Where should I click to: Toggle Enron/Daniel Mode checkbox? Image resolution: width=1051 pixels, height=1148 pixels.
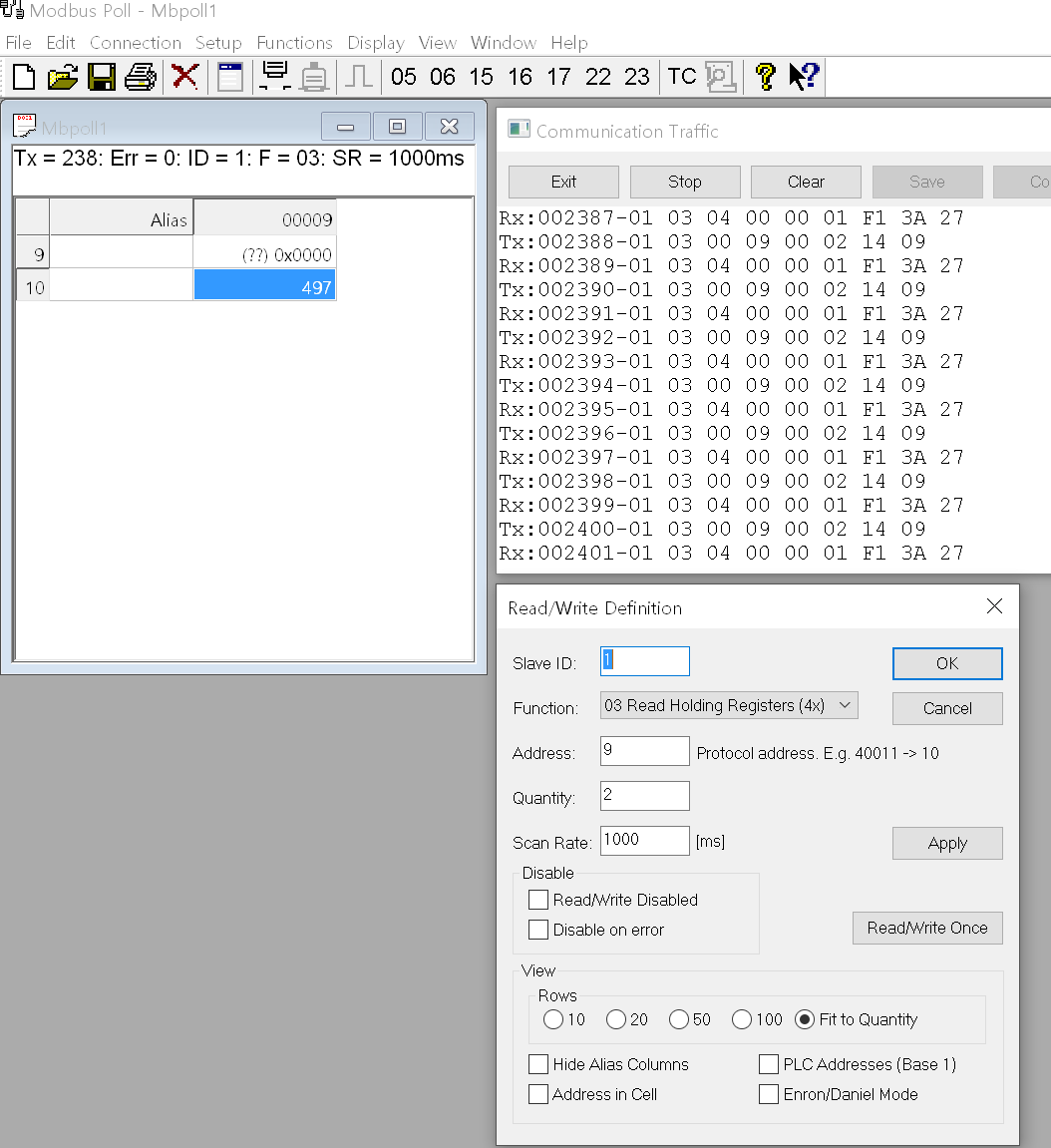(769, 1094)
